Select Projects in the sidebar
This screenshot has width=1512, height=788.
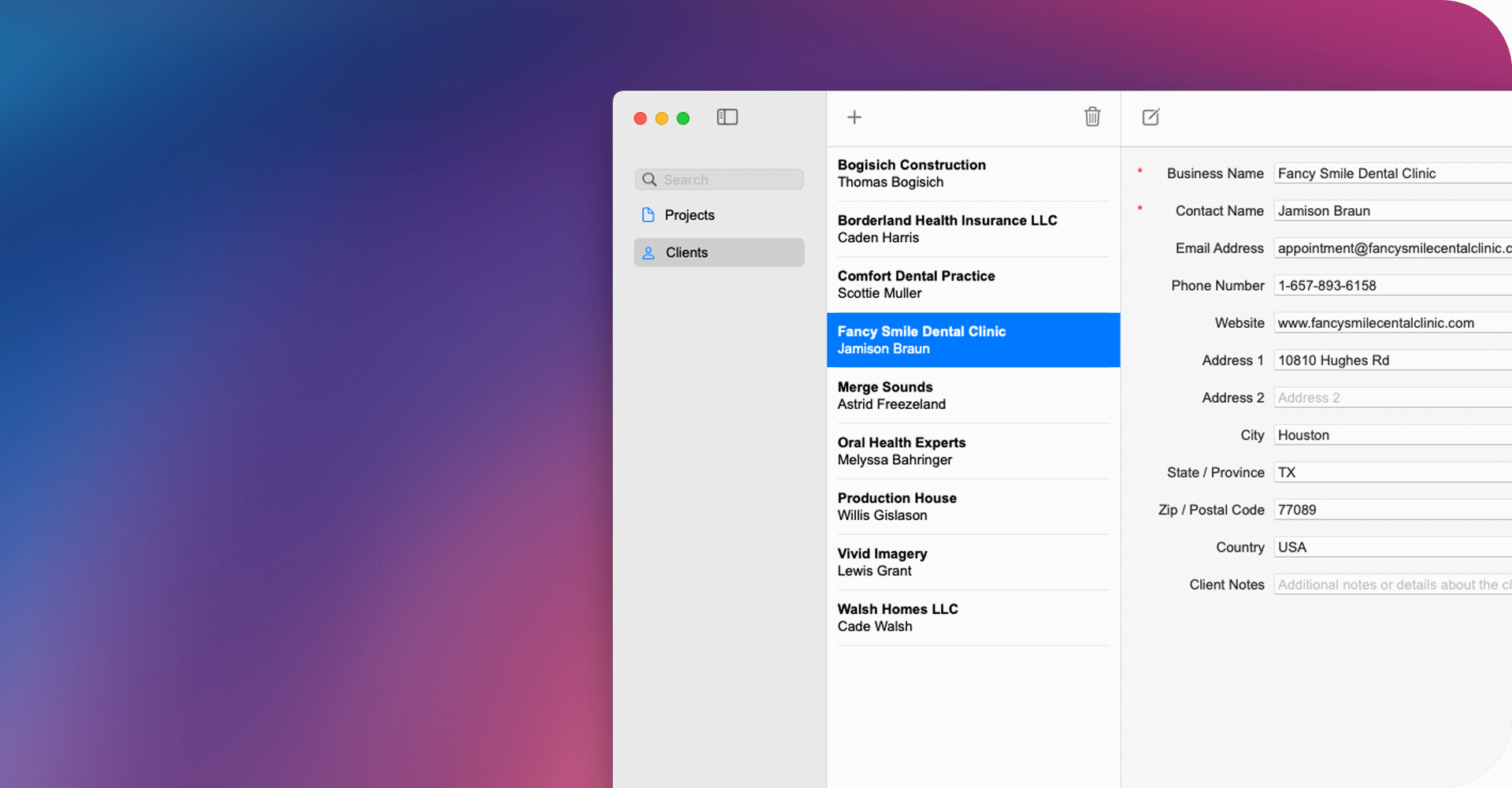tap(689, 214)
